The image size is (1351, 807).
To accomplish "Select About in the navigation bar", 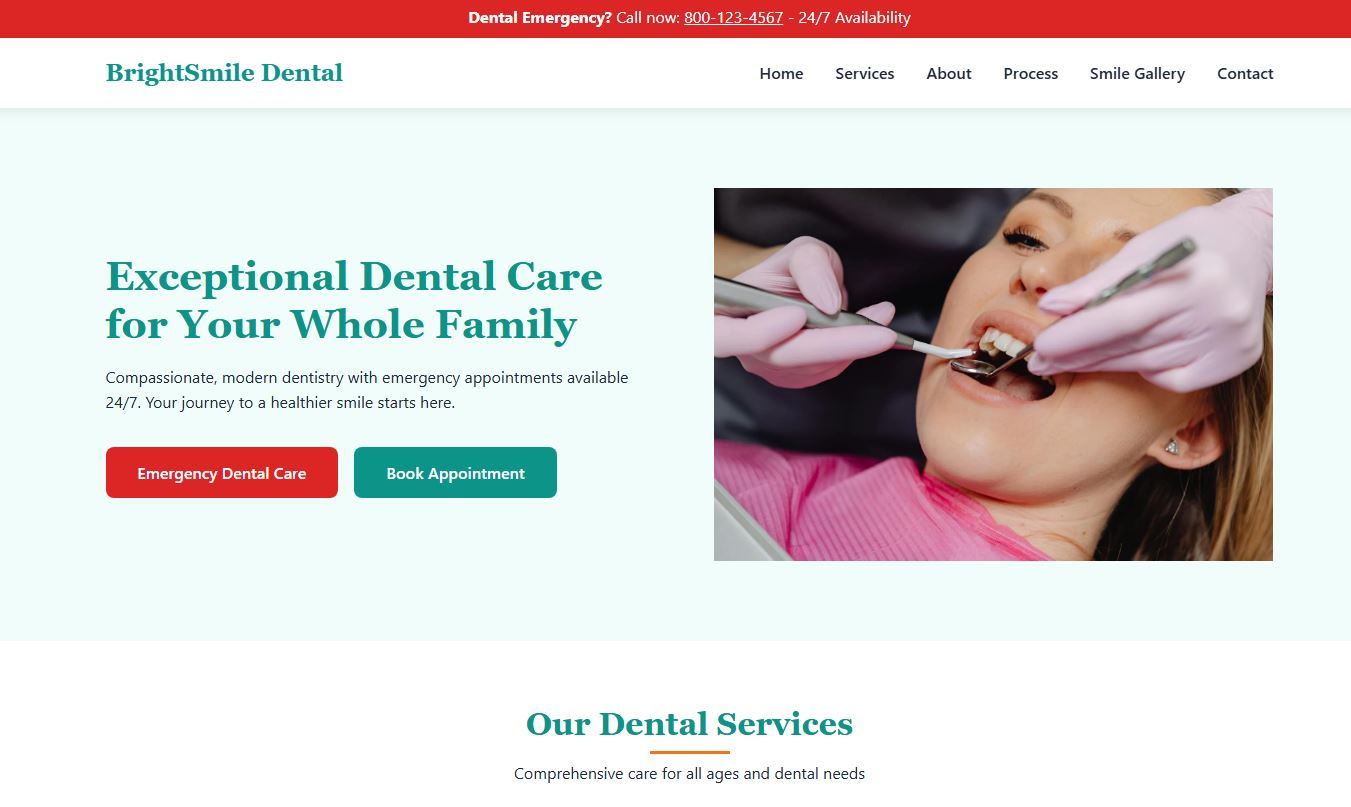I will [x=949, y=74].
